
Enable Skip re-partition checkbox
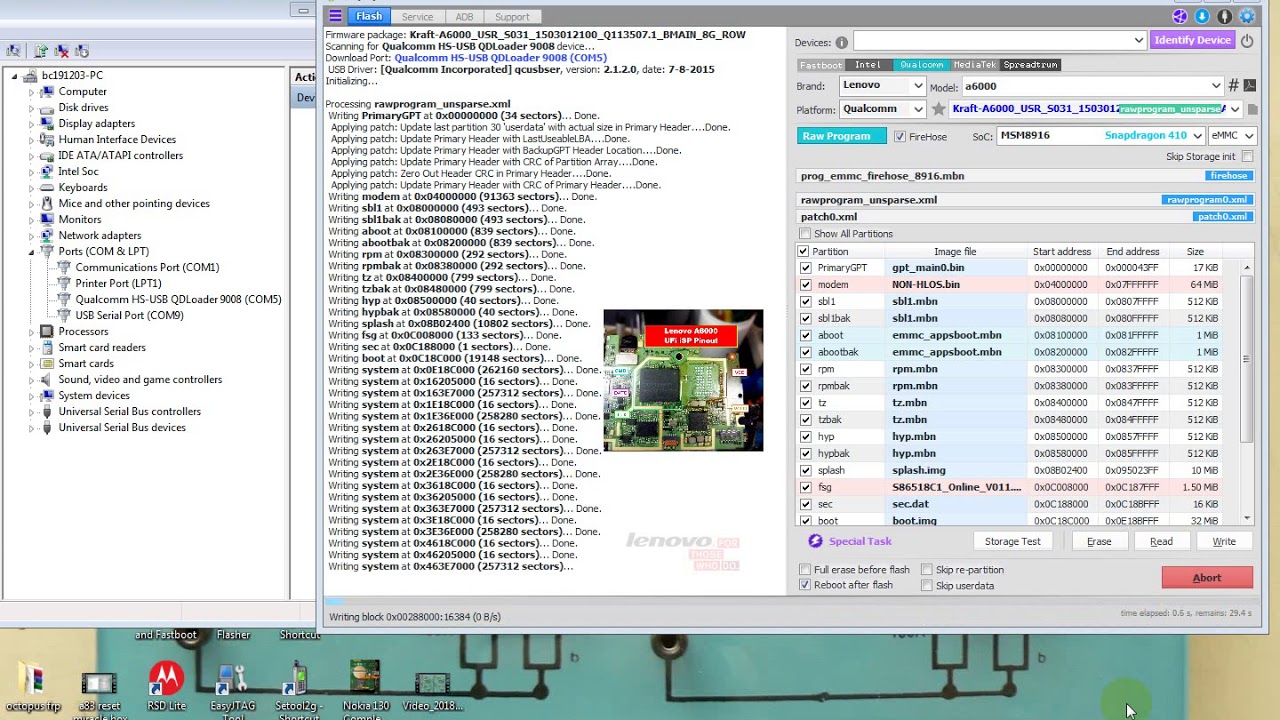(927, 570)
